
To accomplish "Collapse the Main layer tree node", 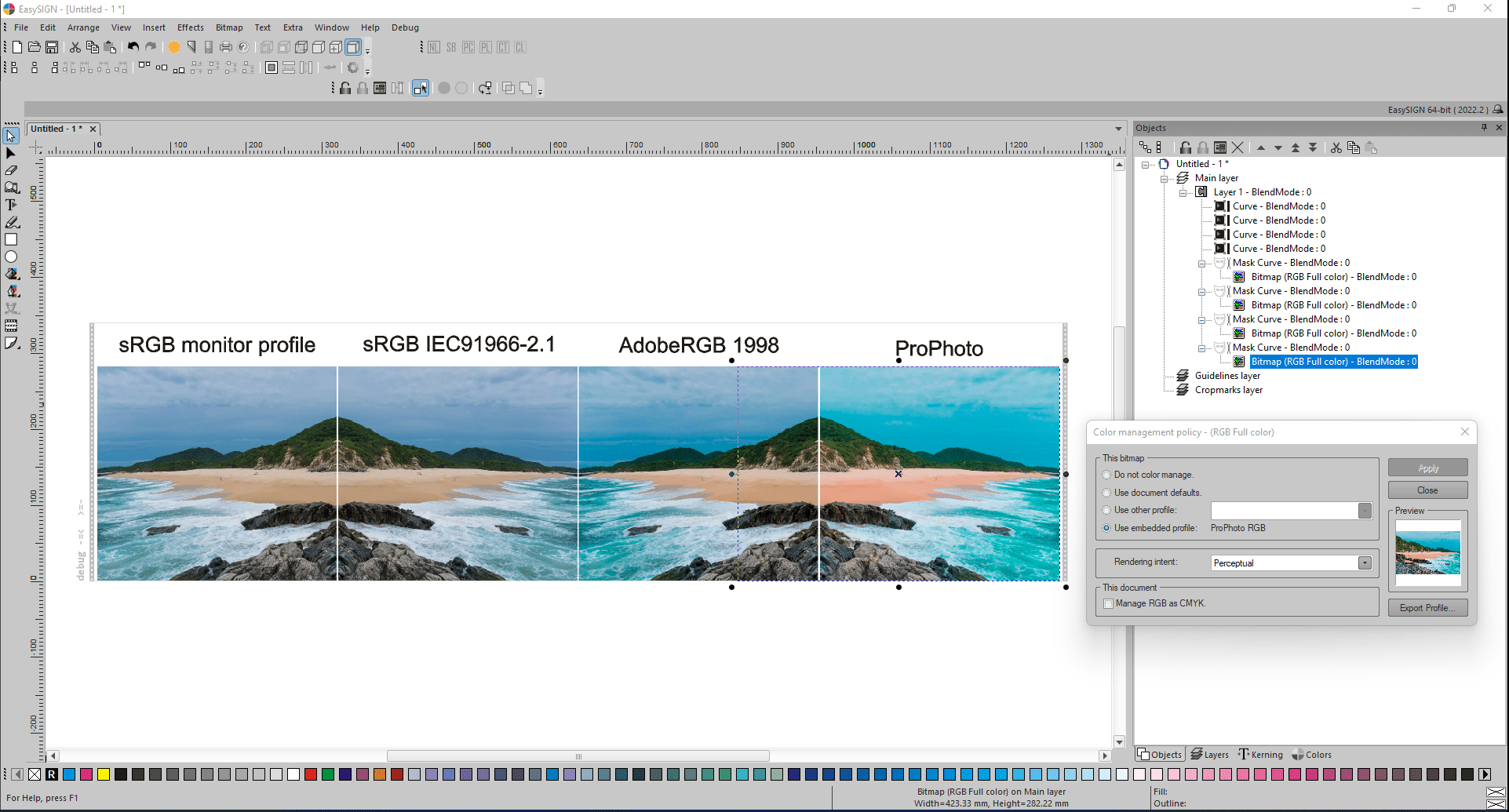I will pyautogui.click(x=1164, y=178).
